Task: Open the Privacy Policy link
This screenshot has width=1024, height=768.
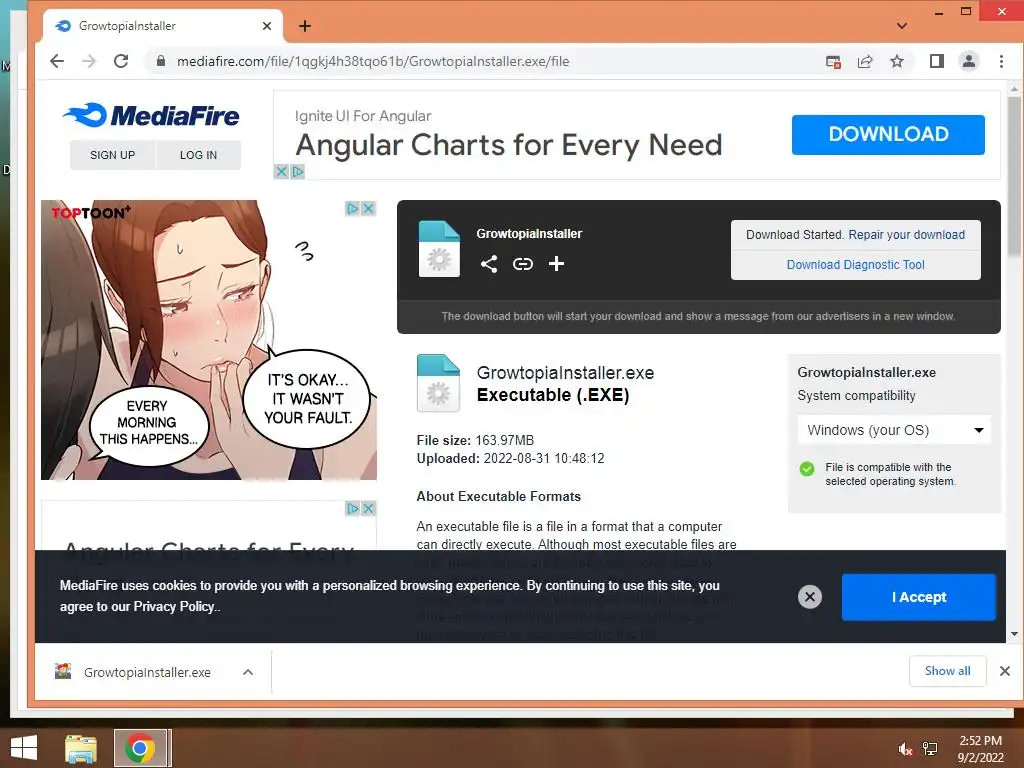Action: pos(174,607)
